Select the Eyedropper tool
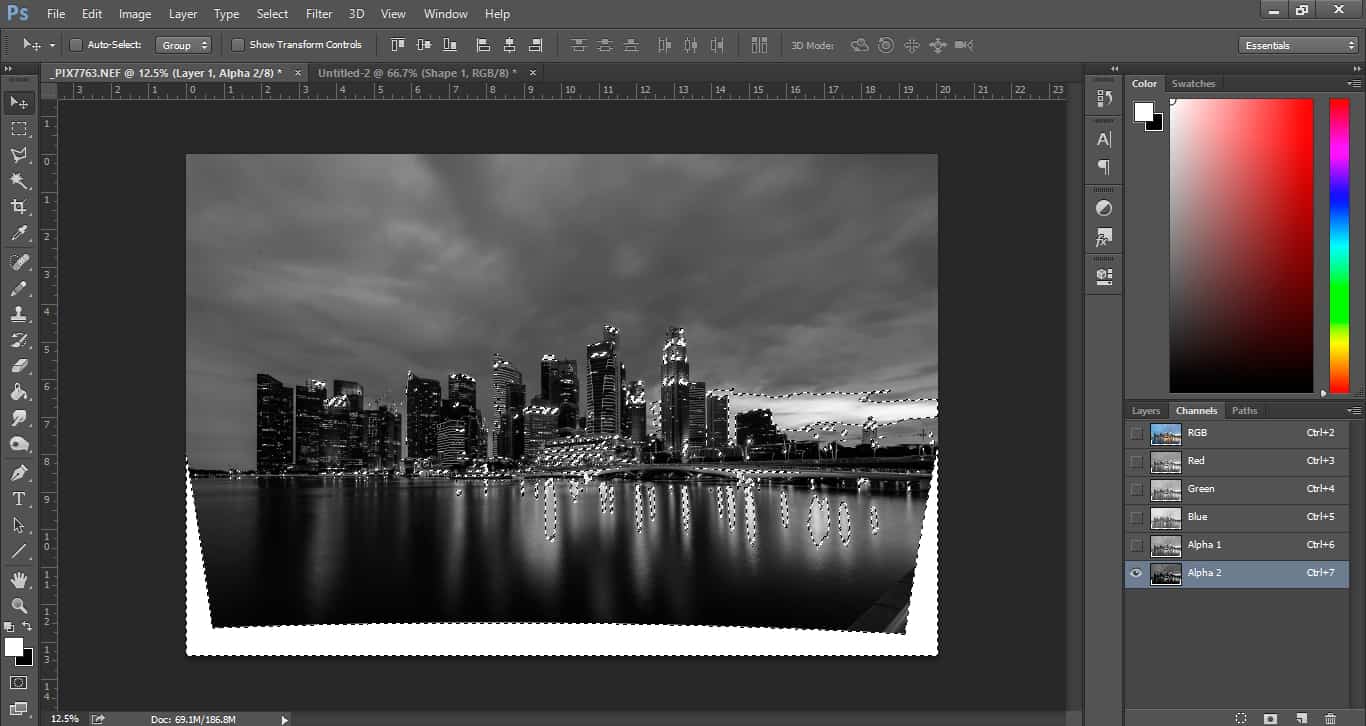Image resolution: width=1366 pixels, height=726 pixels. (x=19, y=234)
